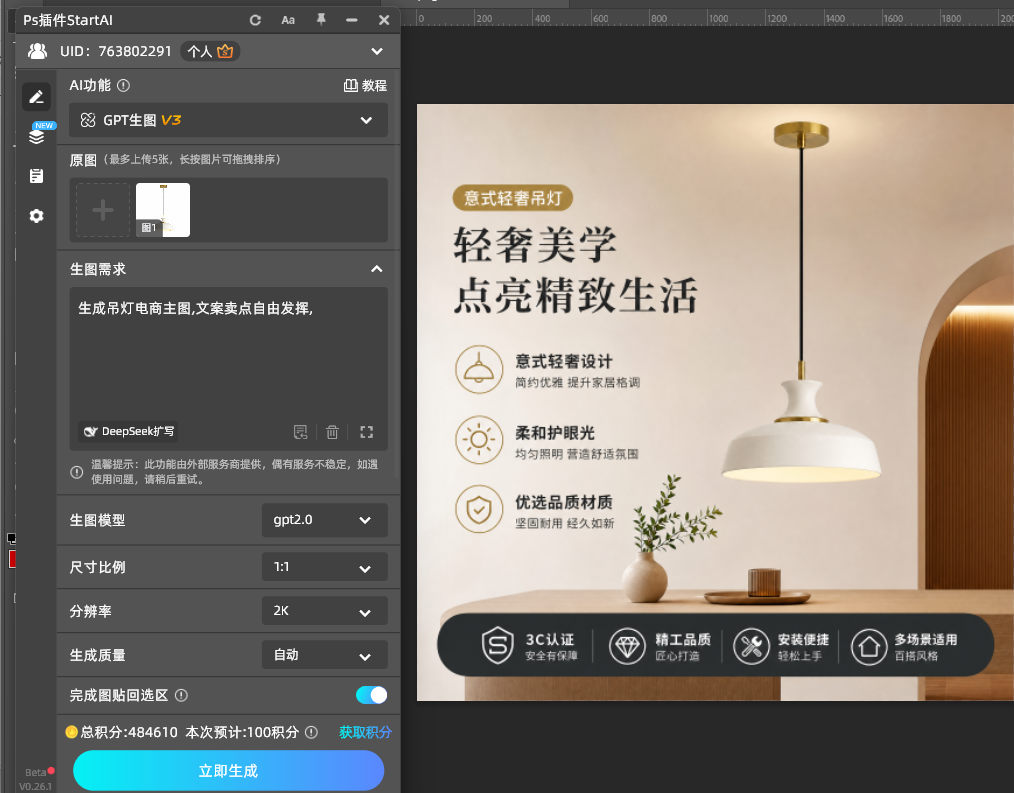Screen dimensions: 1014x793
Task: Click the house 多场景适用 icon in canvas
Action: click(x=869, y=646)
